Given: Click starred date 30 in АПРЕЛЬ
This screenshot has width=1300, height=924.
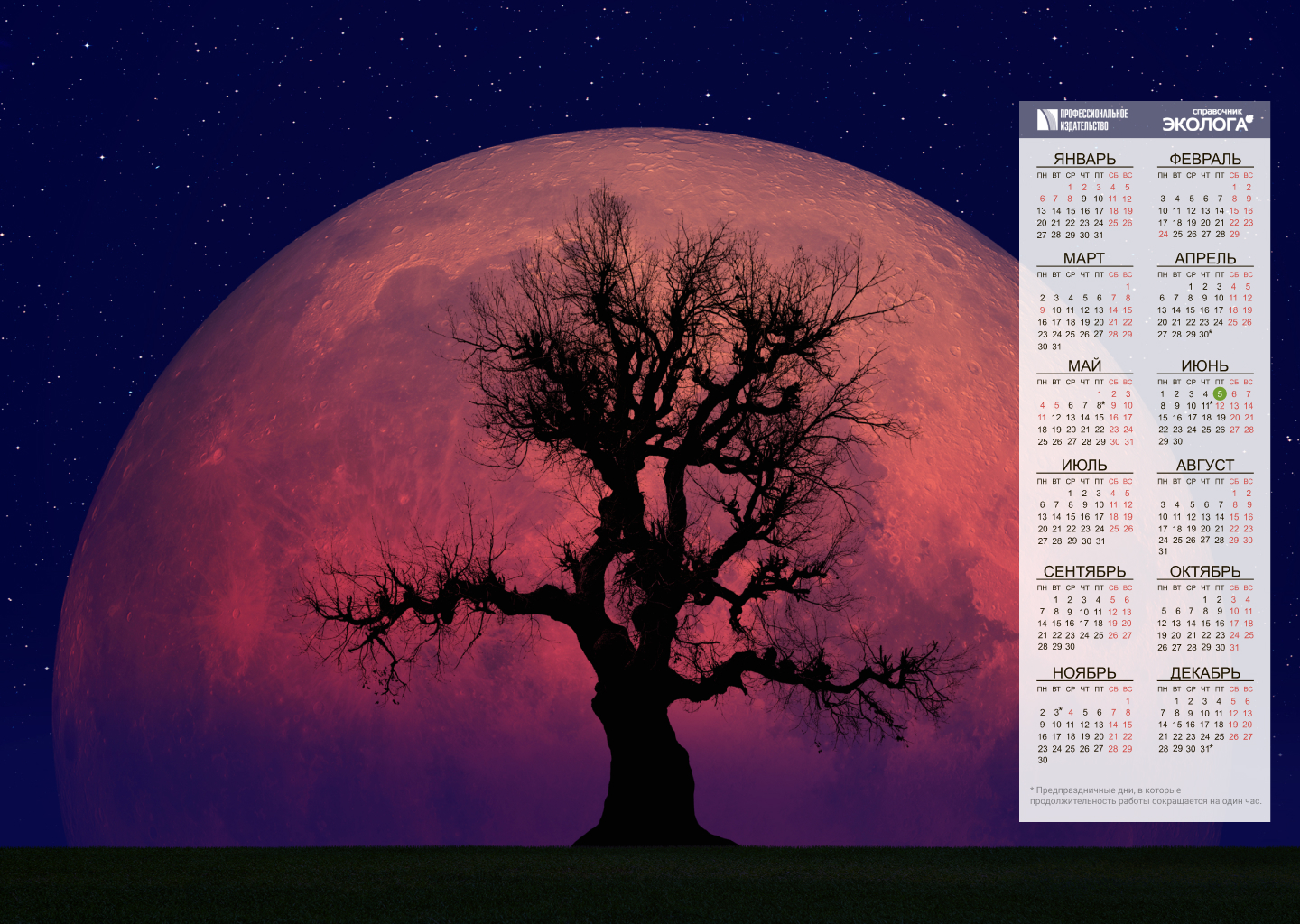Looking at the screenshot, I should [x=1205, y=334].
